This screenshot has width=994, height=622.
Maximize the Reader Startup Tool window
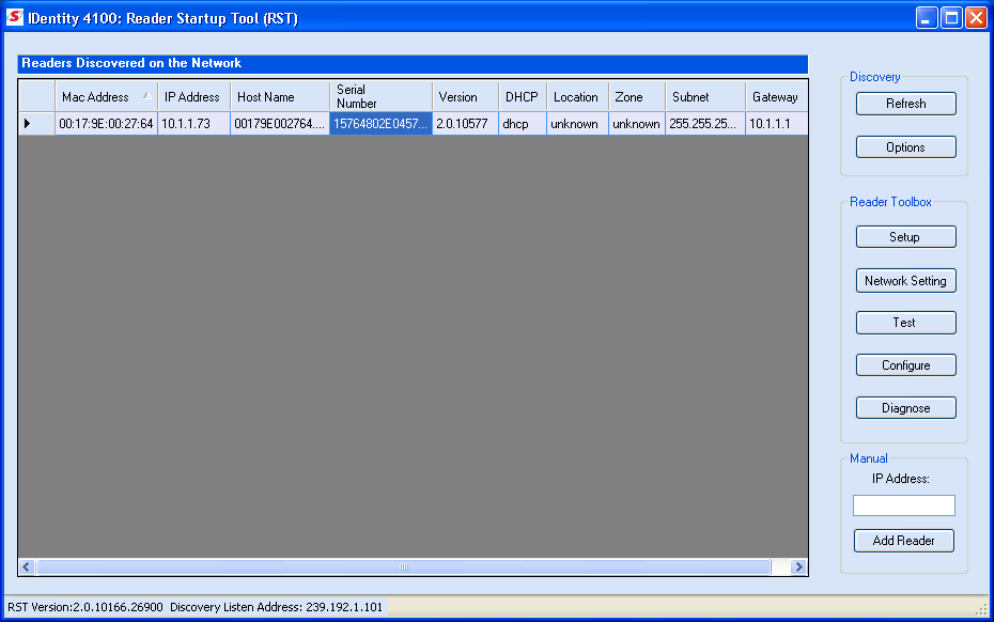[x=952, y=18]
